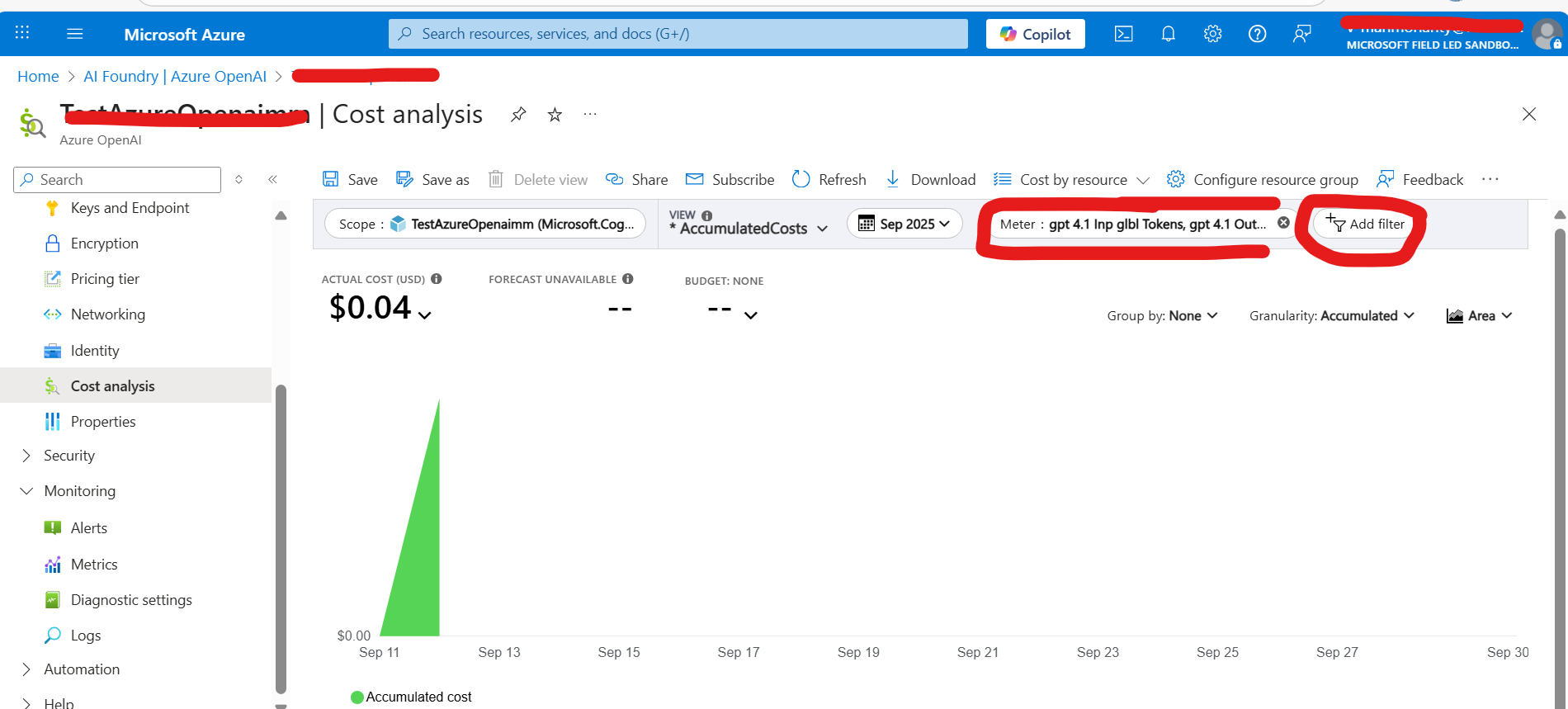The image size is (1568, 709).
Task: Launch Cloud Shell from top bar
Action: 1123,34
